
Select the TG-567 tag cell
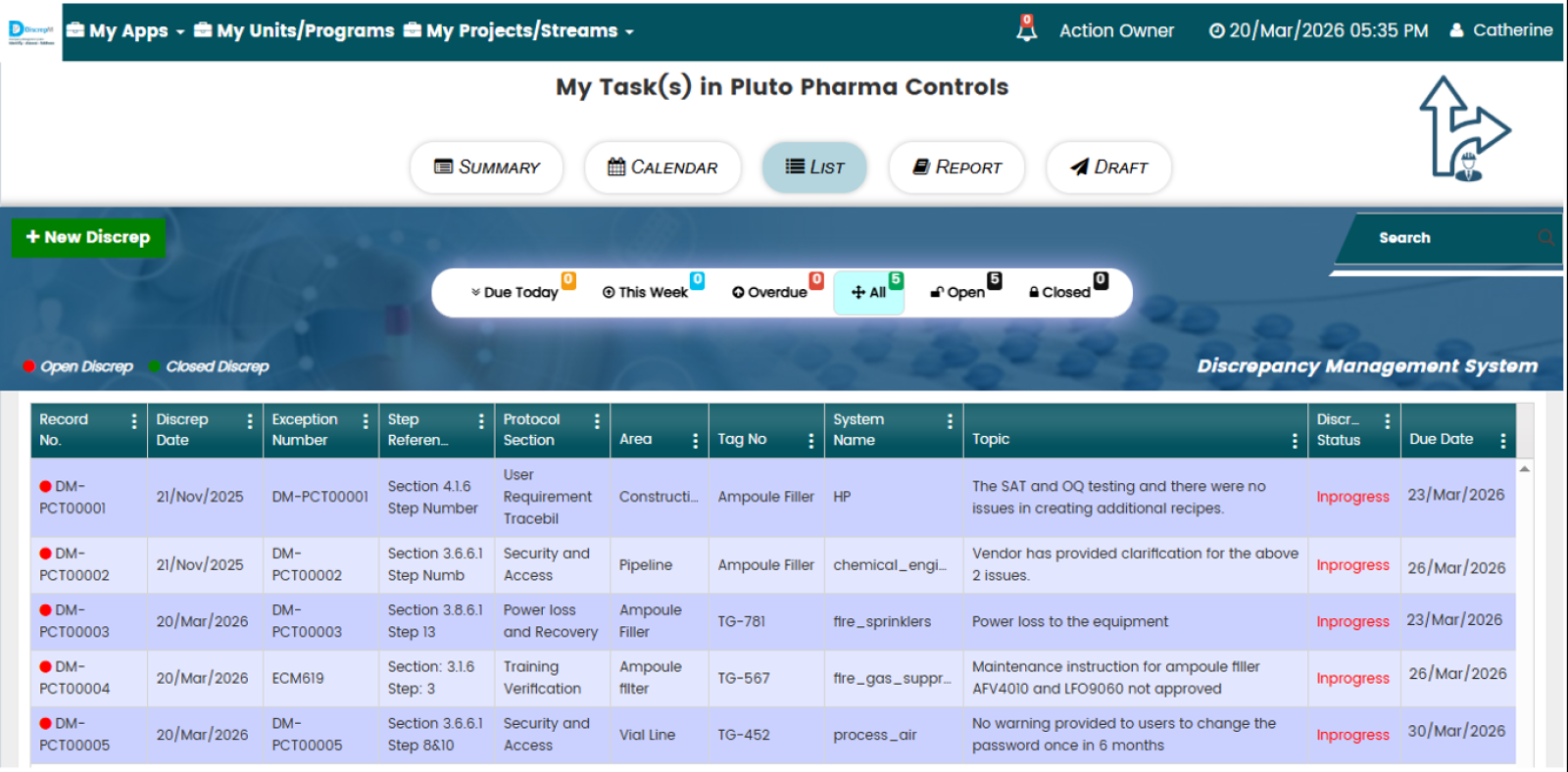point(744,678)
